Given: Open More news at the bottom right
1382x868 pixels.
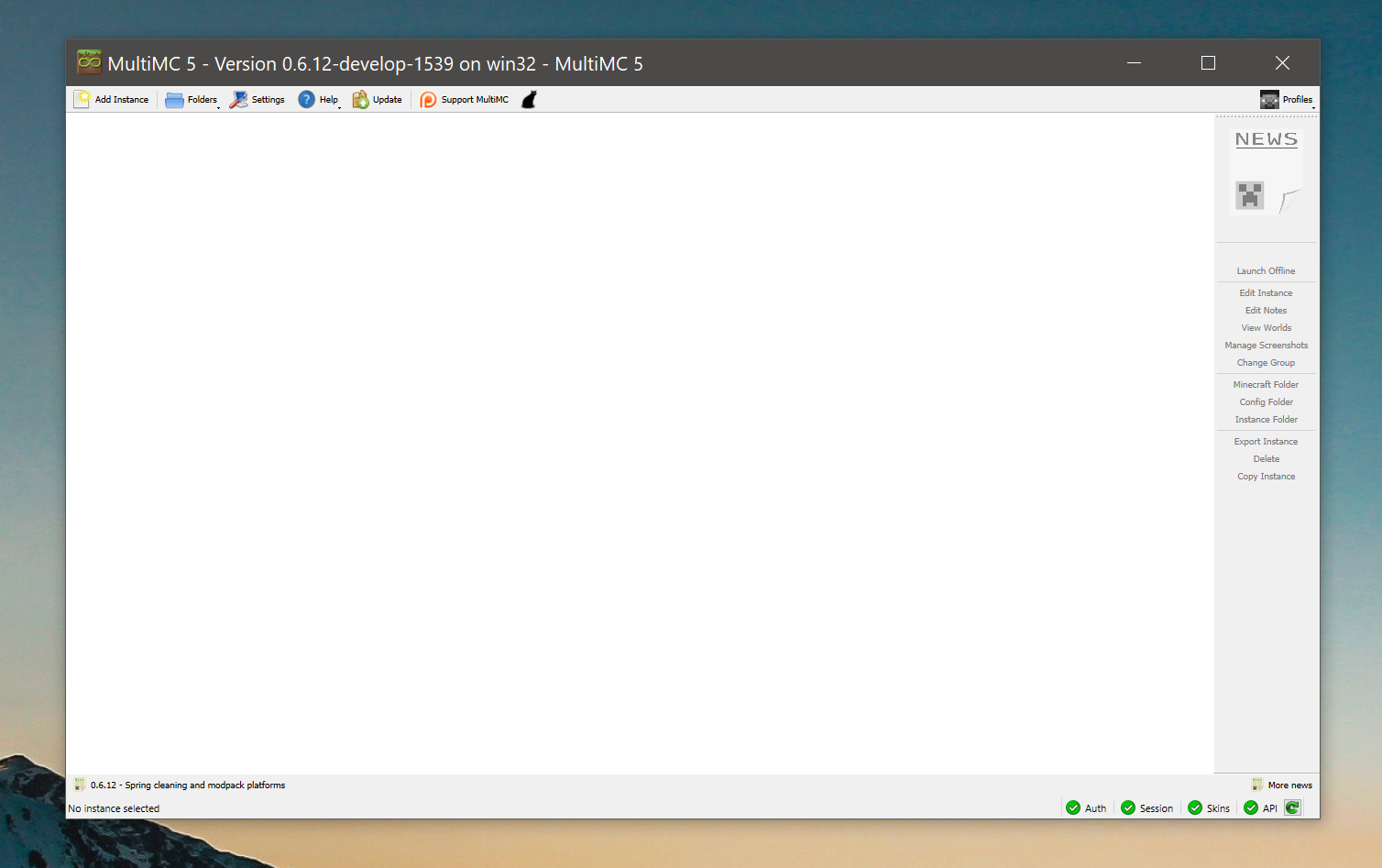Looking at the screenshot, I should (x=1282, y=785).
